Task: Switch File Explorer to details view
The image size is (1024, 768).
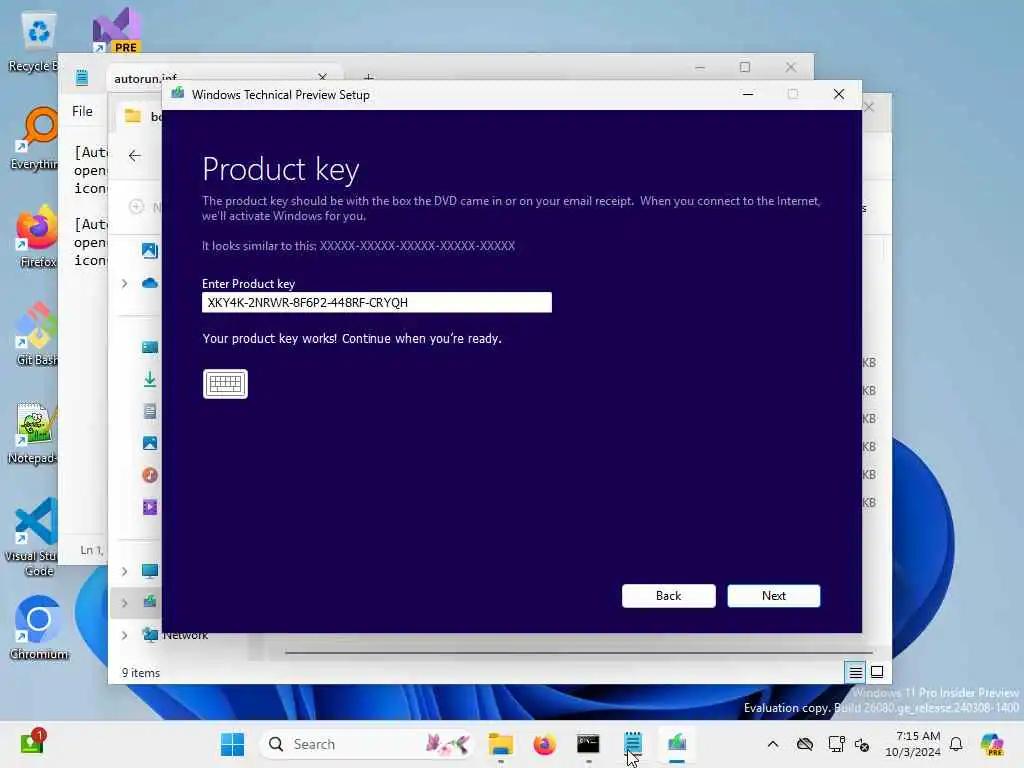Action: (x=856, y=672)
